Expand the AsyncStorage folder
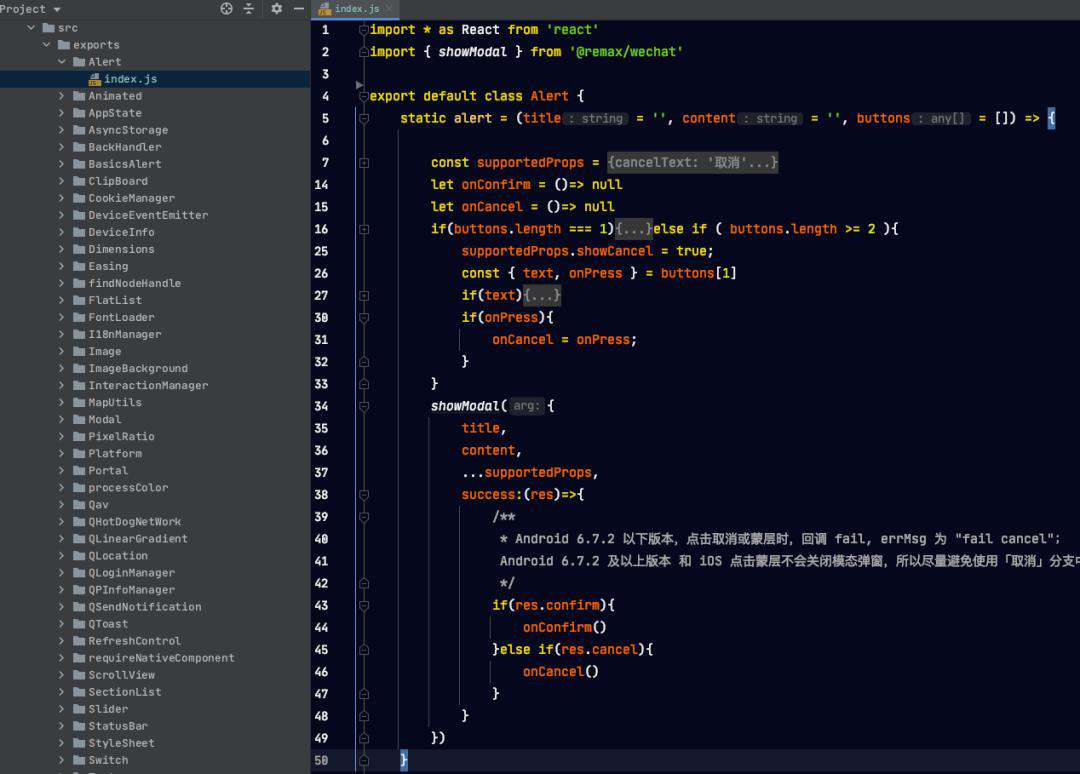This screenshot has height=774, width=1080. (x=61, y=130)
